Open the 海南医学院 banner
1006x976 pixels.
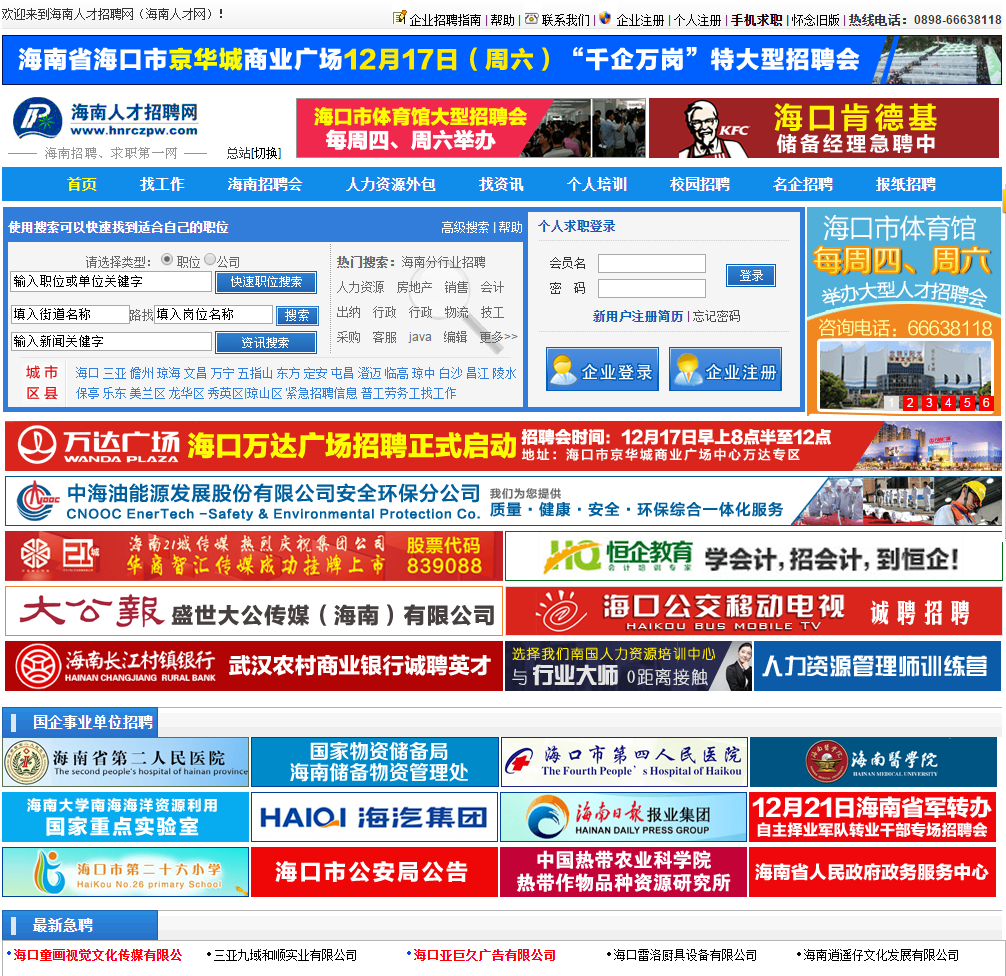point(873,762)
